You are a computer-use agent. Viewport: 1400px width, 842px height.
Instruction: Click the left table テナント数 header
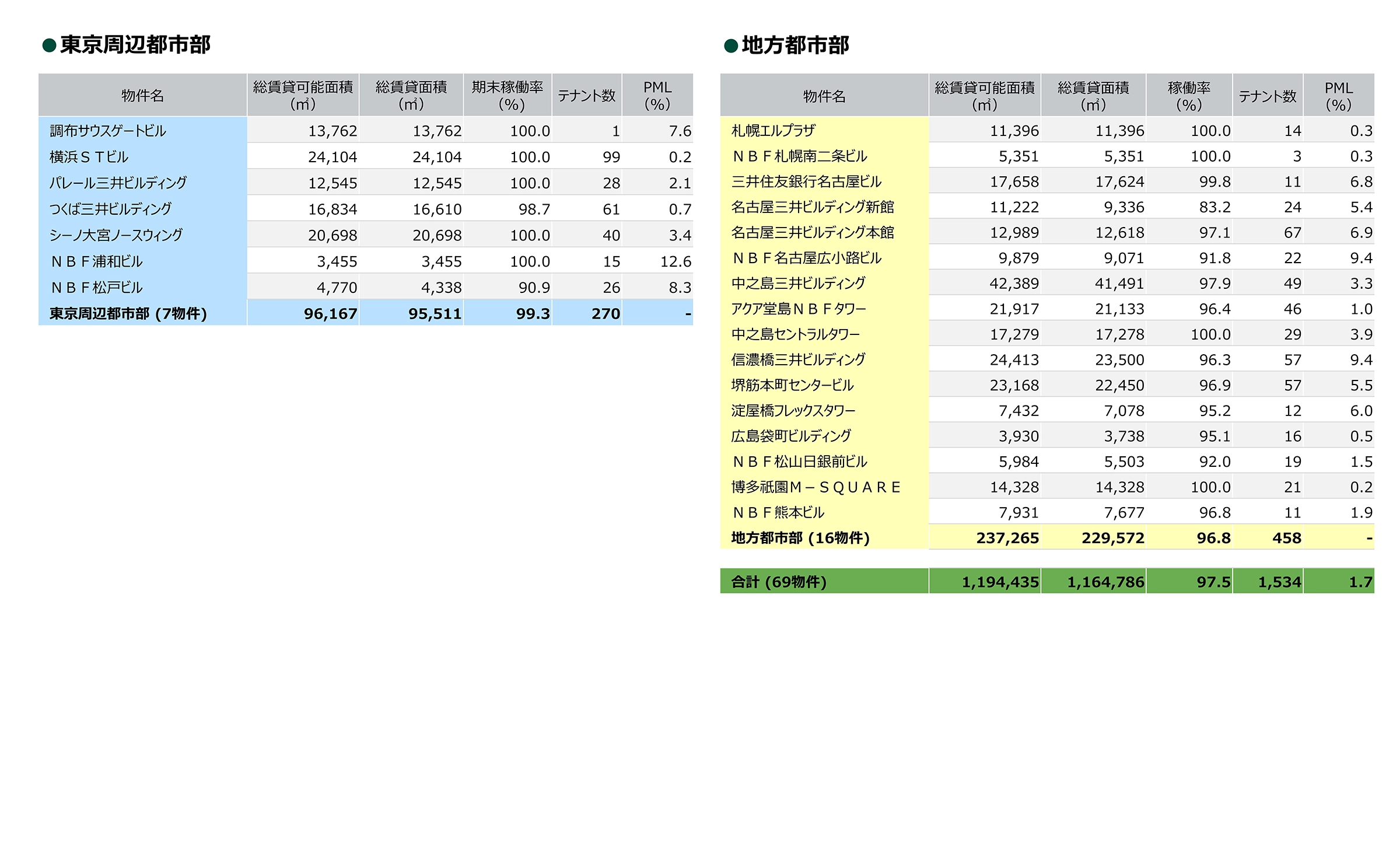587,95
